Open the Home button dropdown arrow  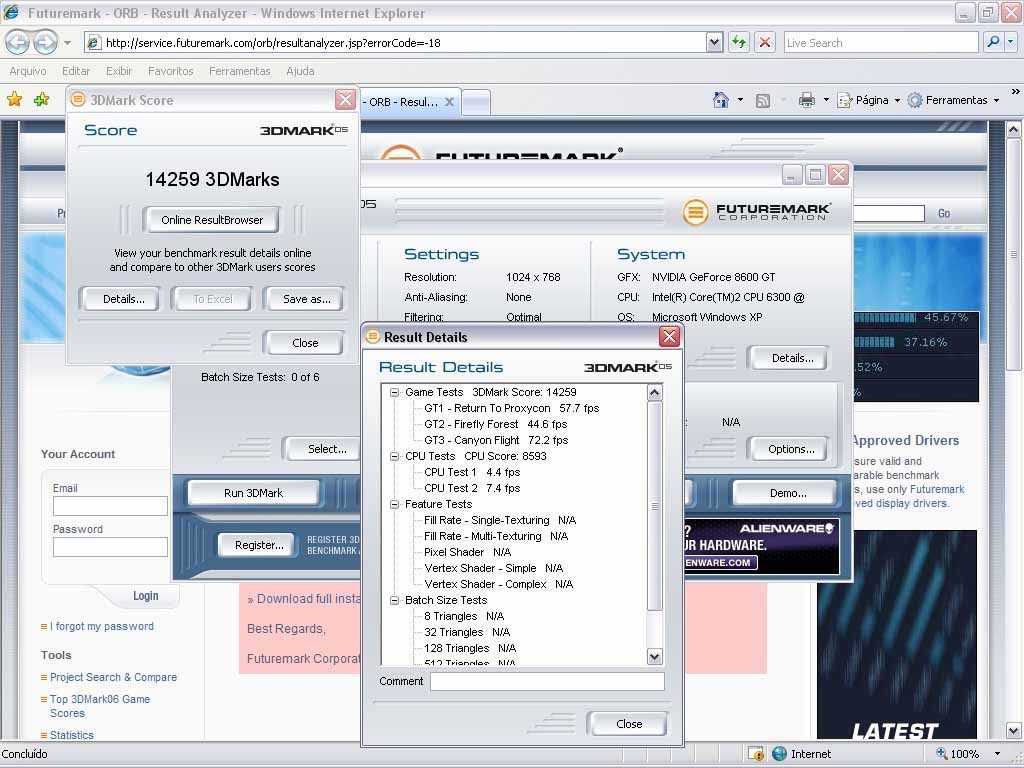point(740,100)
